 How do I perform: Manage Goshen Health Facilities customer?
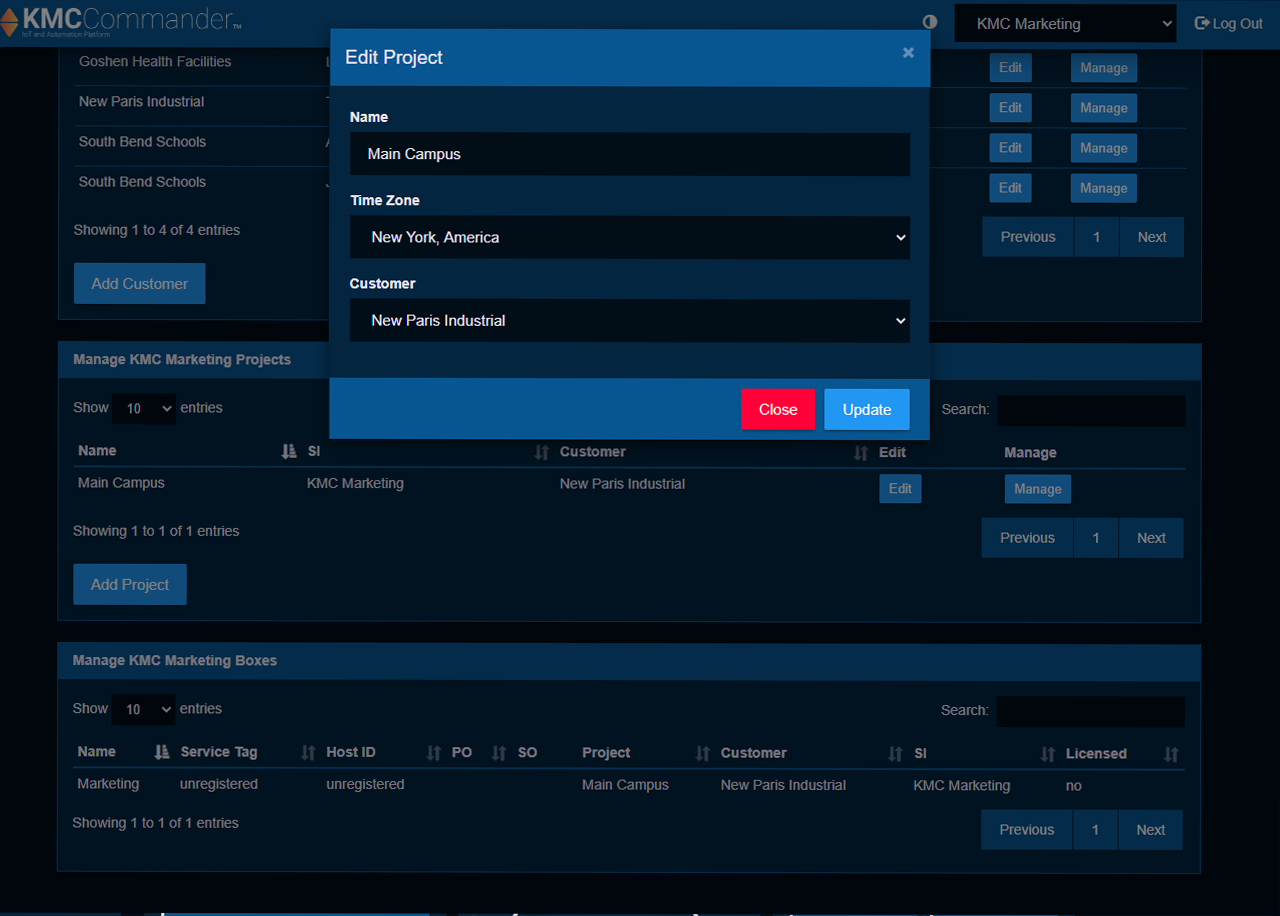[x=1104, y=68]
